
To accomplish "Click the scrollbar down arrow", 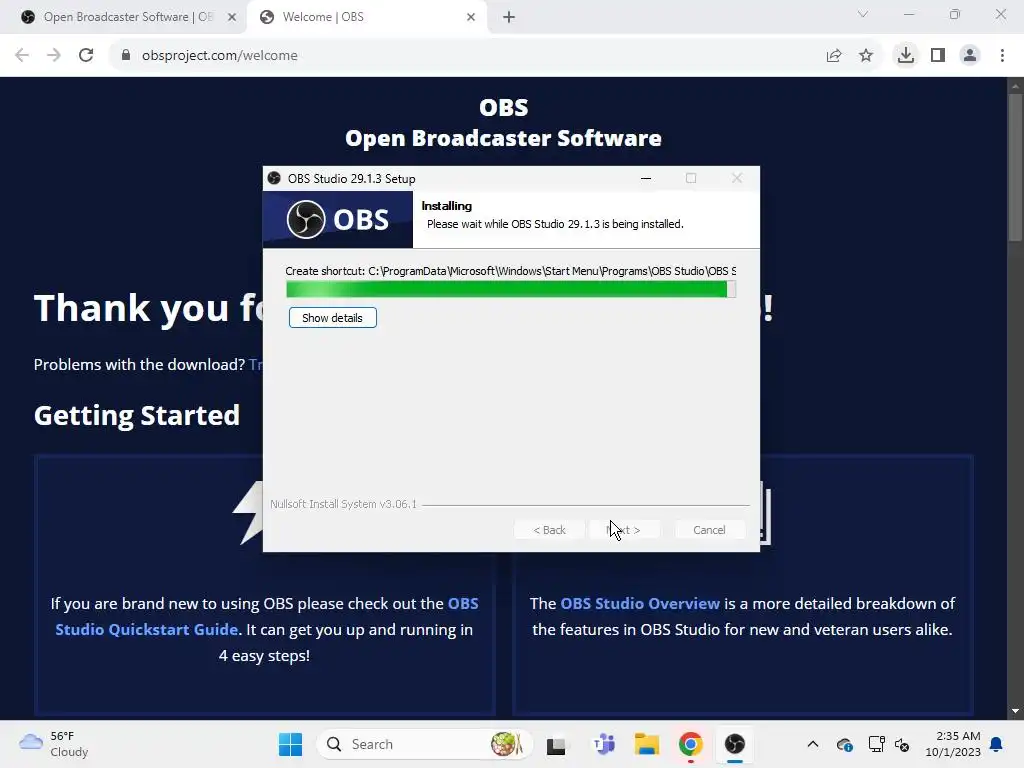I will [1015, 711].
